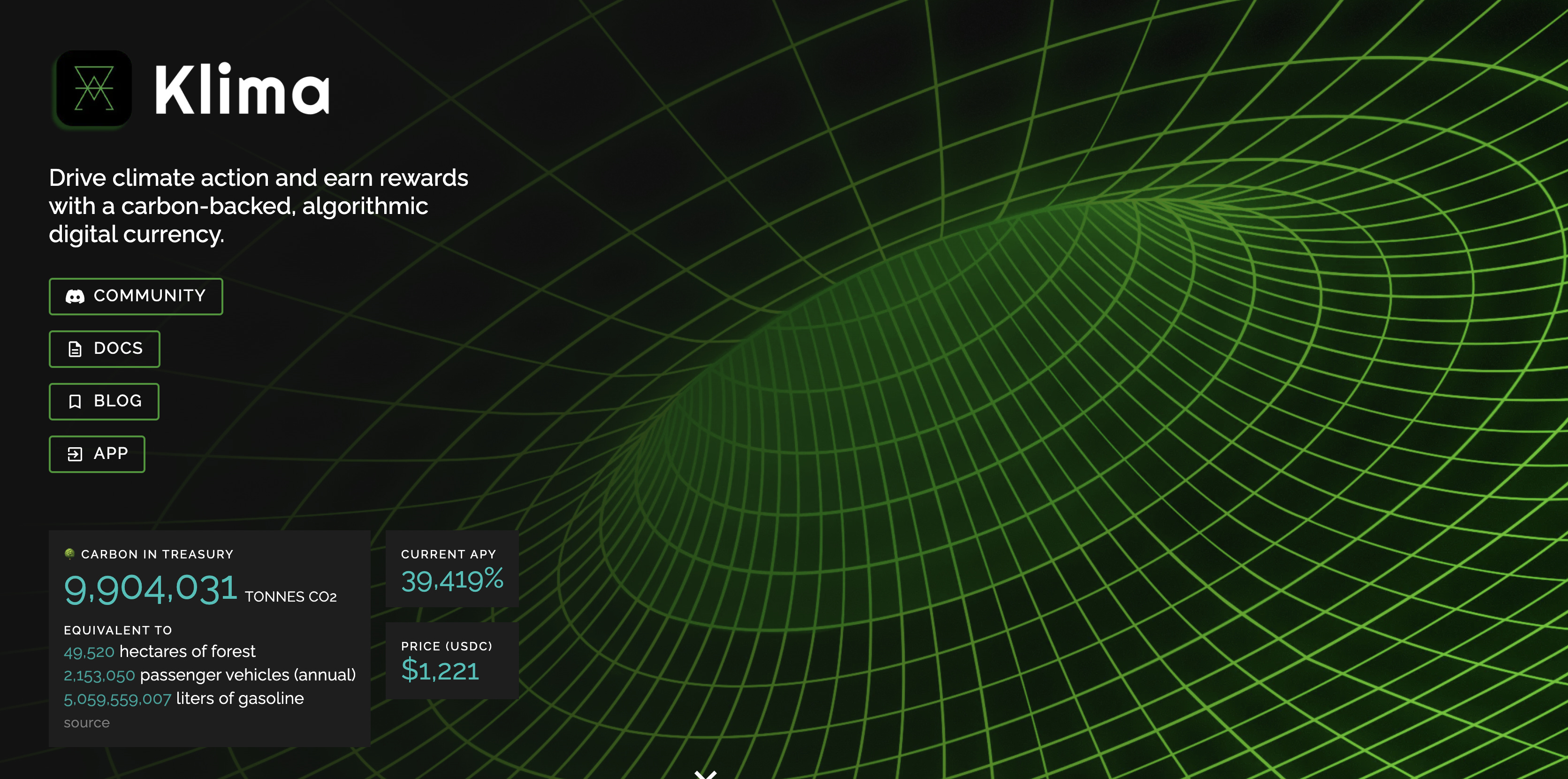Follow the source link in treasury card
This screenshot has width=1568, height=779.
[x=86, y=722]
